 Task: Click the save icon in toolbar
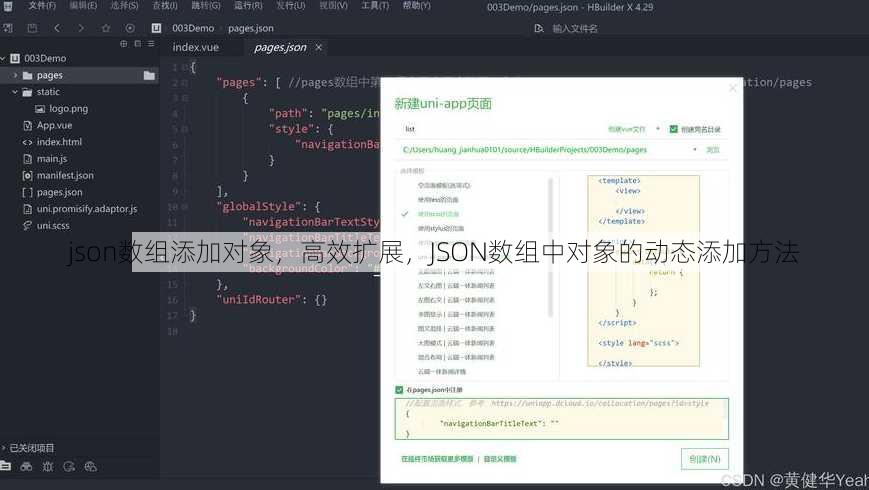coord(32,28)
